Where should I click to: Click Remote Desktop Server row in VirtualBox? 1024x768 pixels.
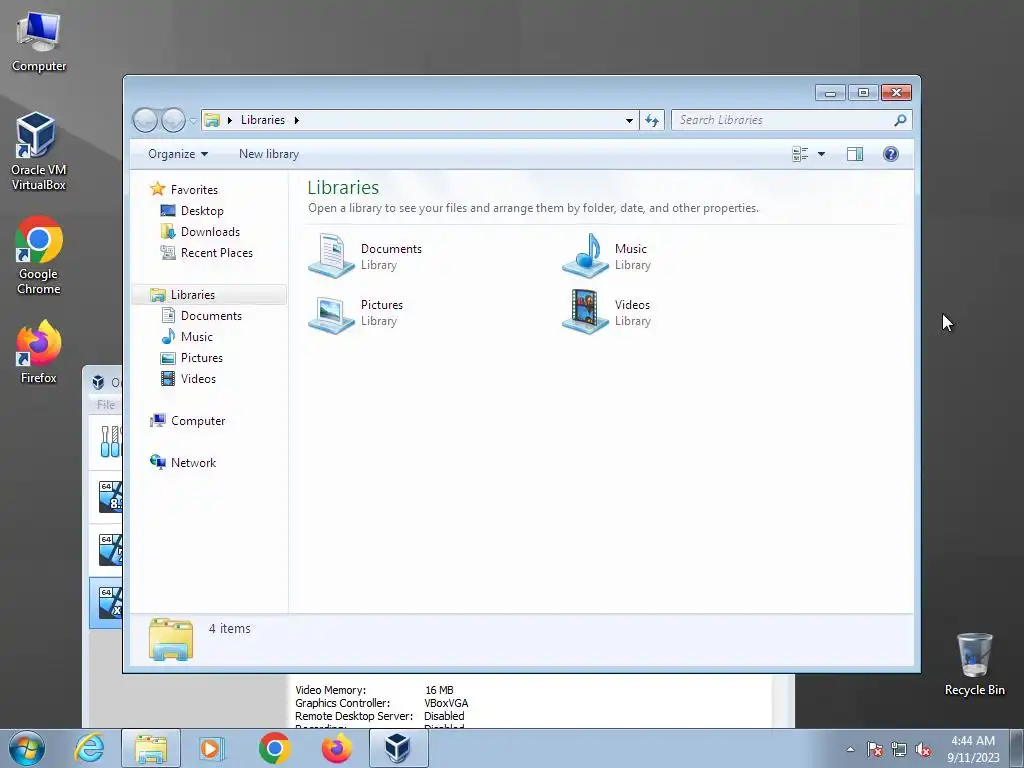point(379,716)
